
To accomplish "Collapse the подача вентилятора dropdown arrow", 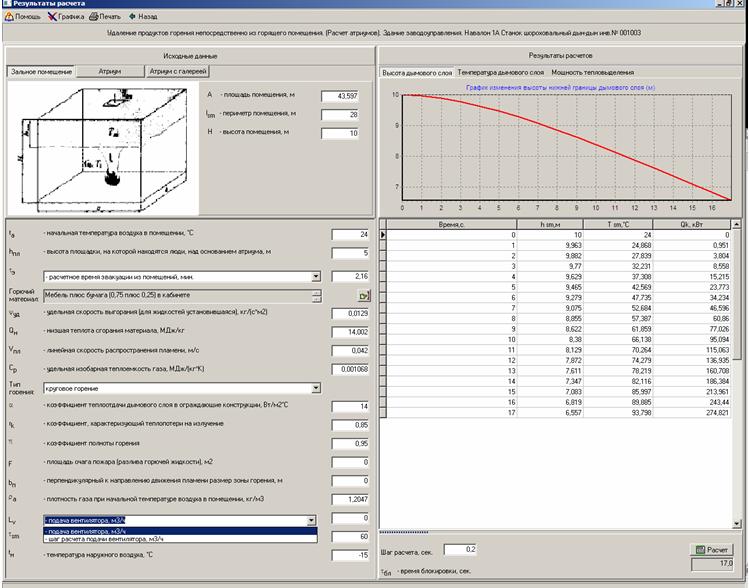I will coord(311,520).
